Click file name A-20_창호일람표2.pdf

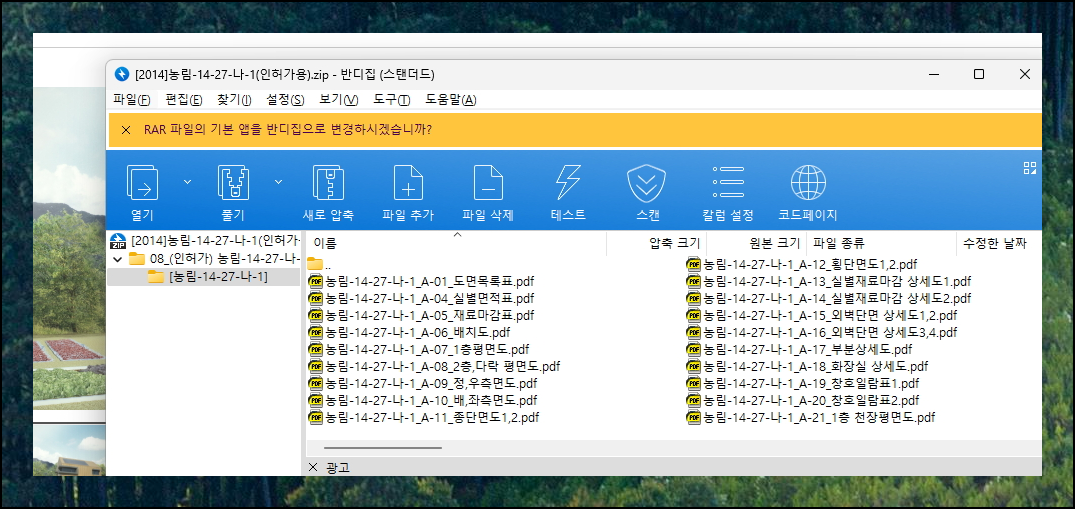coord(811,400)
